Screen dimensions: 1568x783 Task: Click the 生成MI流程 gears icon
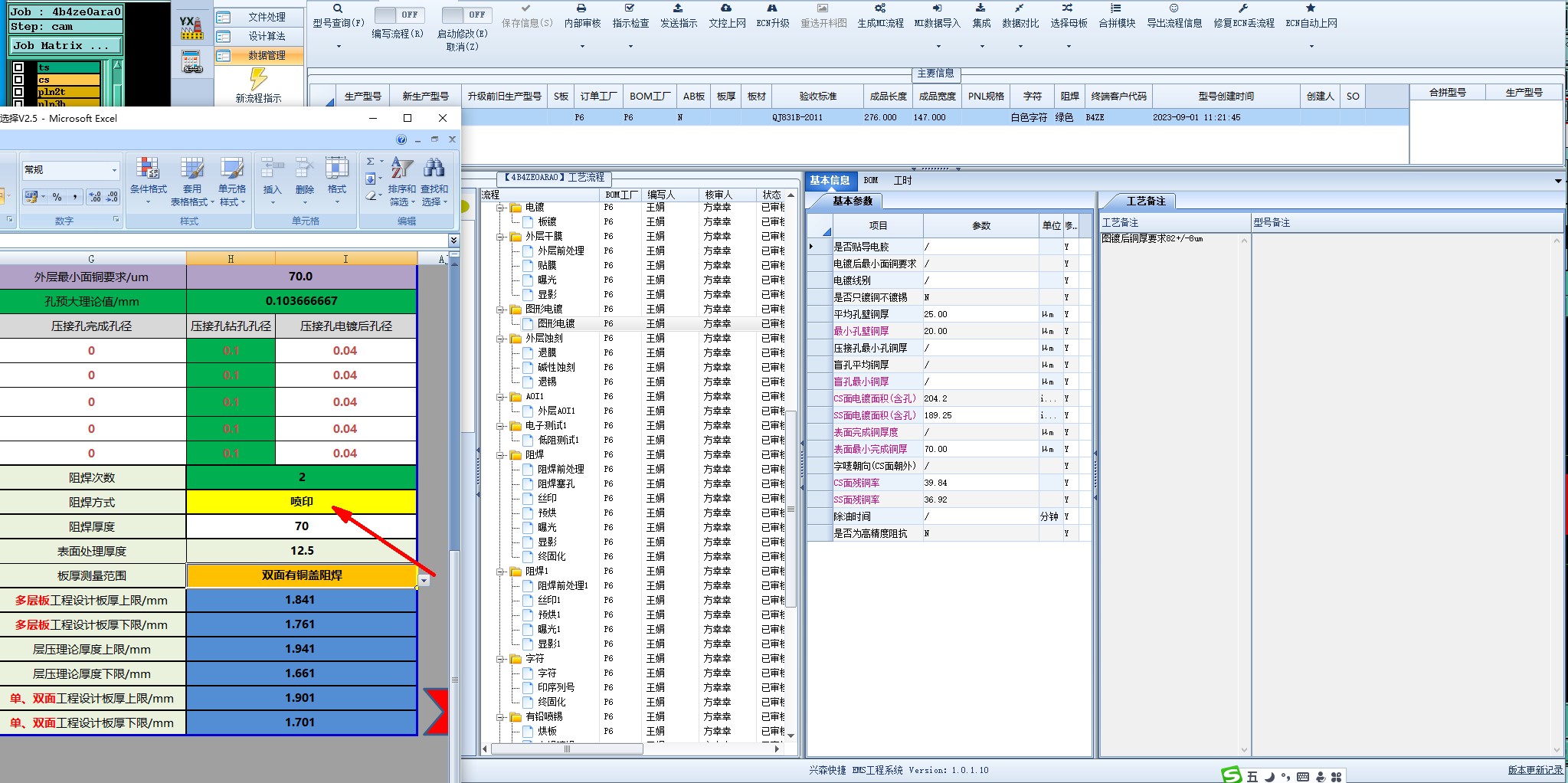pos(880,8)
